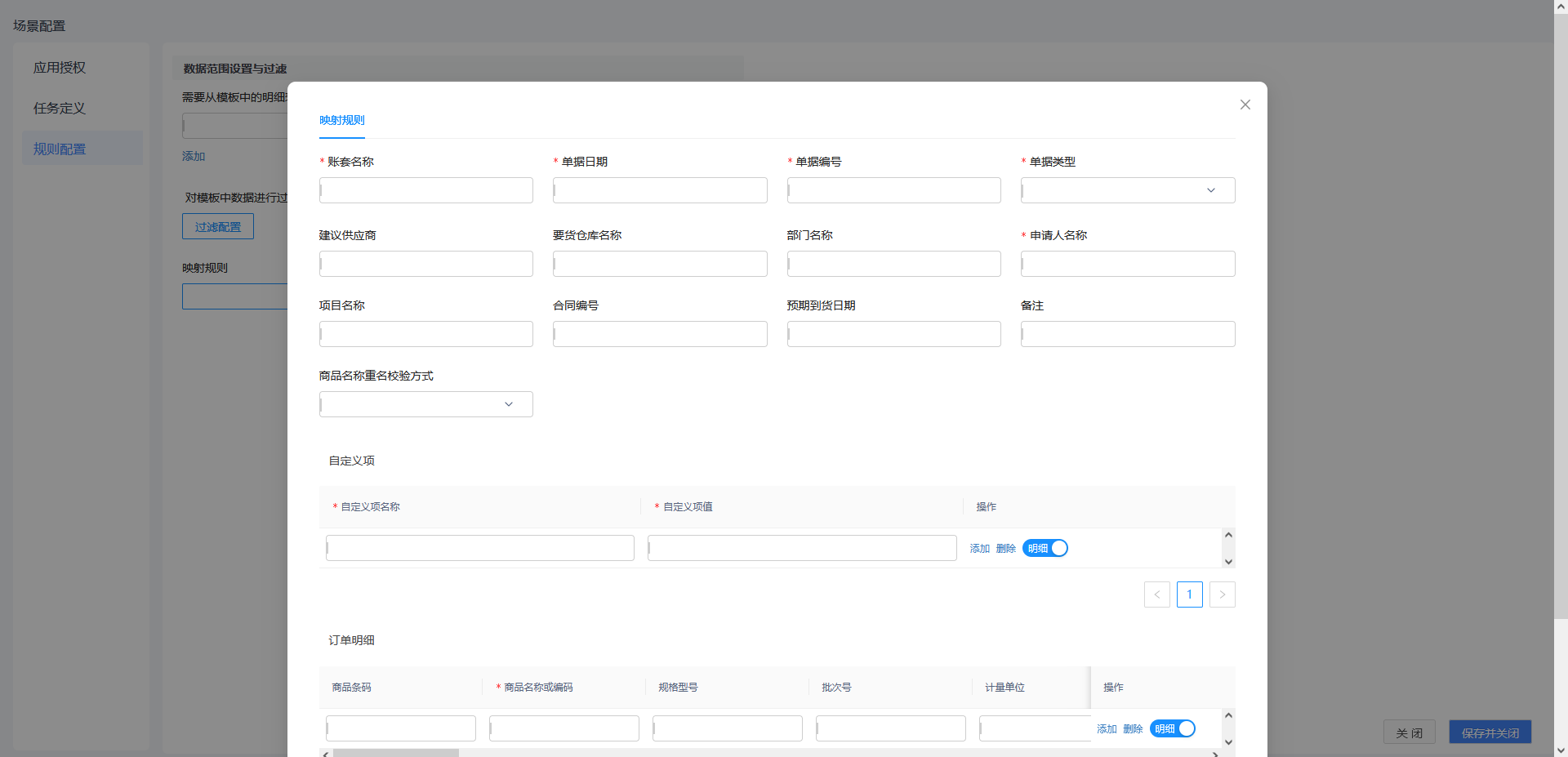Click 添加 link in custom items row

click(980, 549)
